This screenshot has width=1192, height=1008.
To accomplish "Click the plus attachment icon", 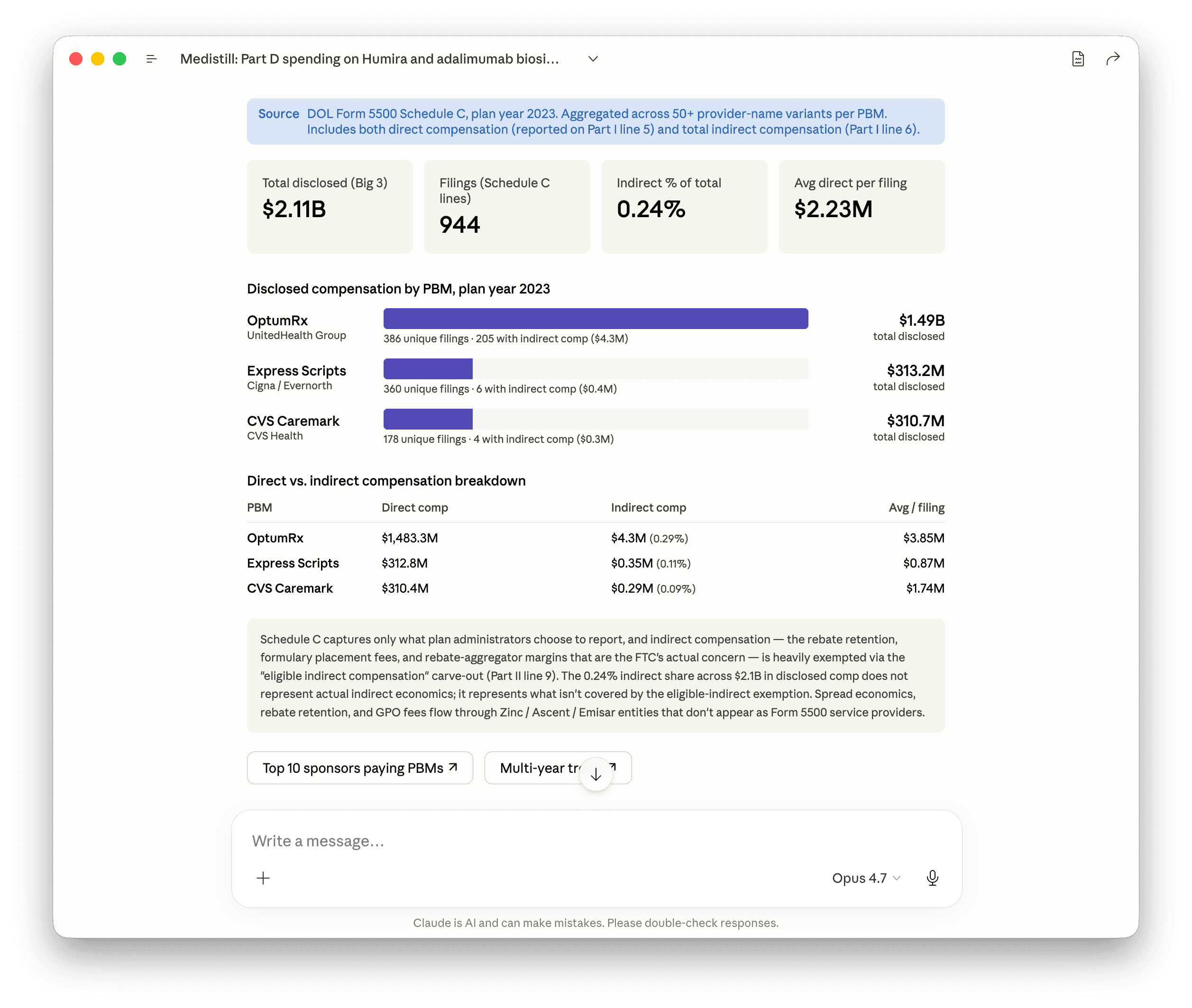I will [263, 878].
